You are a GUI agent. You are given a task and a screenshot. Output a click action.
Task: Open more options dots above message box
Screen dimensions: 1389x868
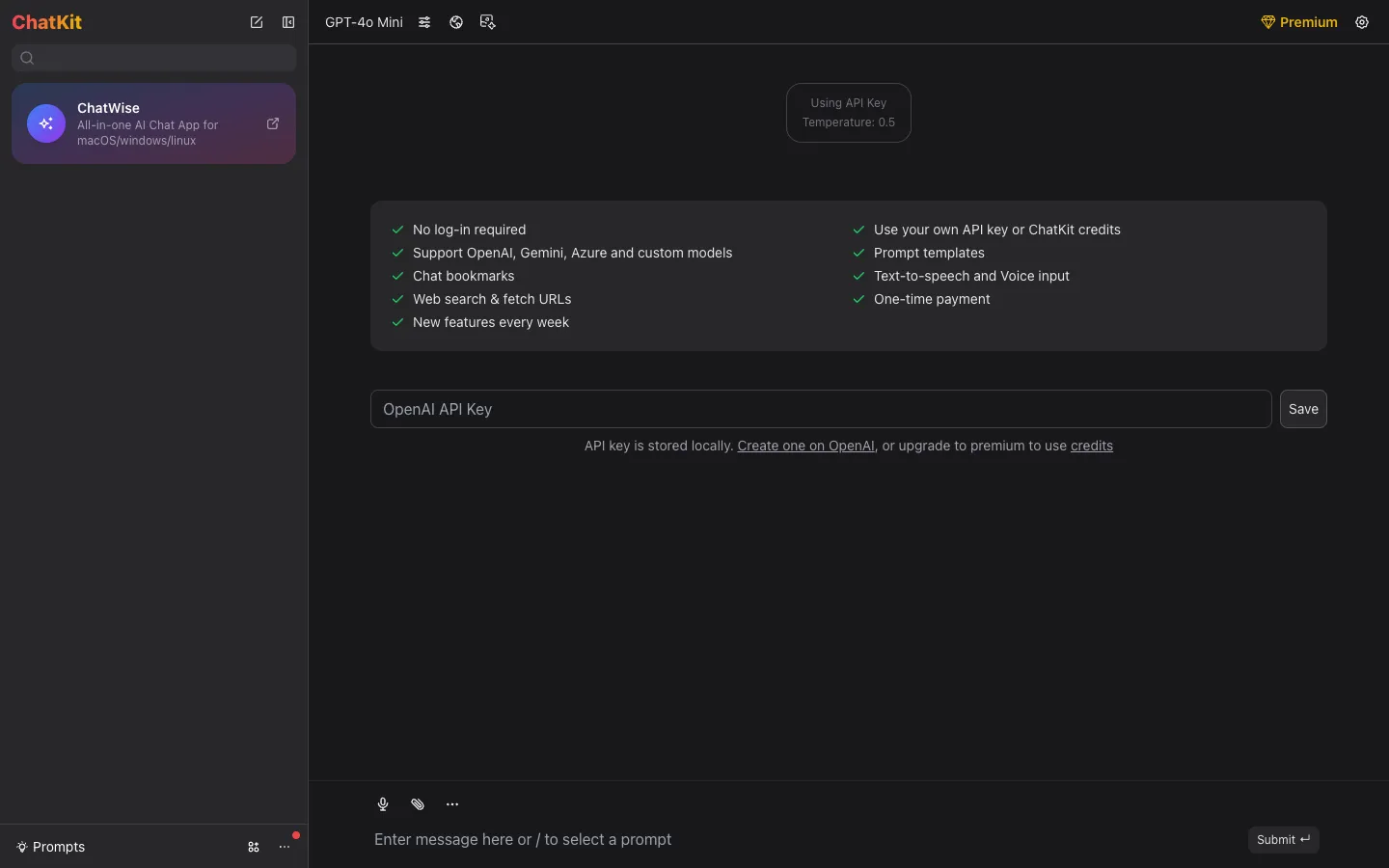(452, 804)
